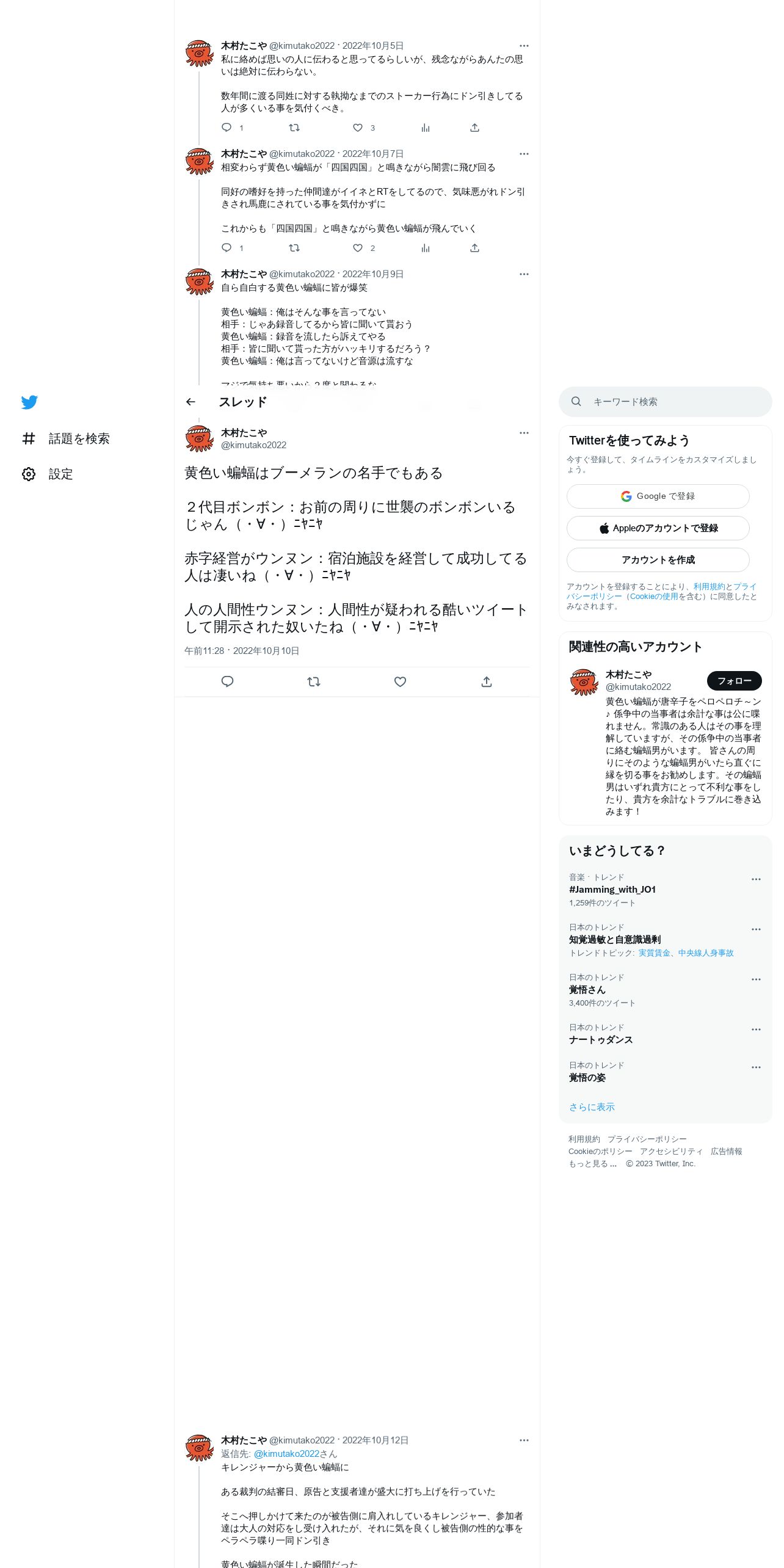
Task: Like the main tweet with the heart icon
Action: click(400, 681)
